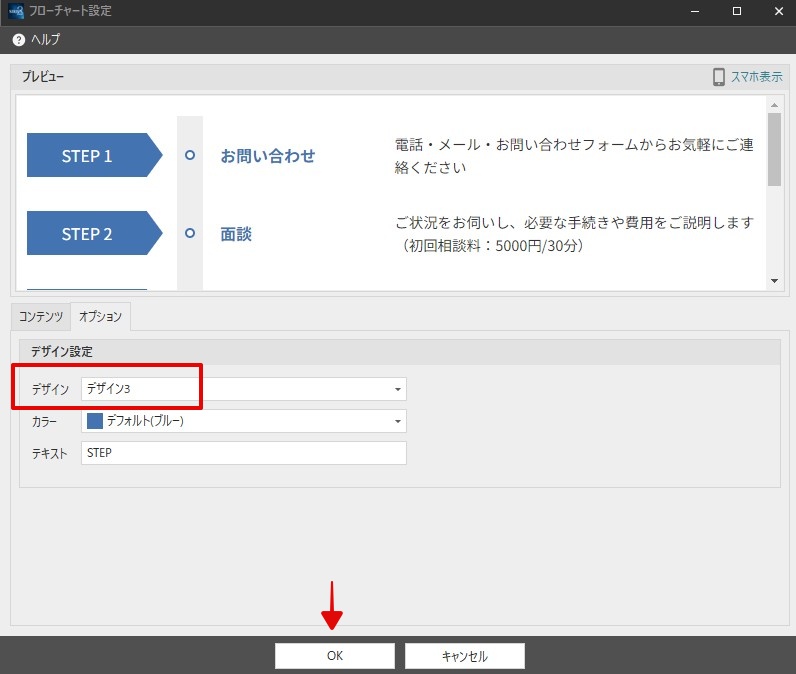This screenshot has width=796, height=674.
Task: Maximize the フローチャート設定 window
Action: pyautogui.click(x=737, y=11)
